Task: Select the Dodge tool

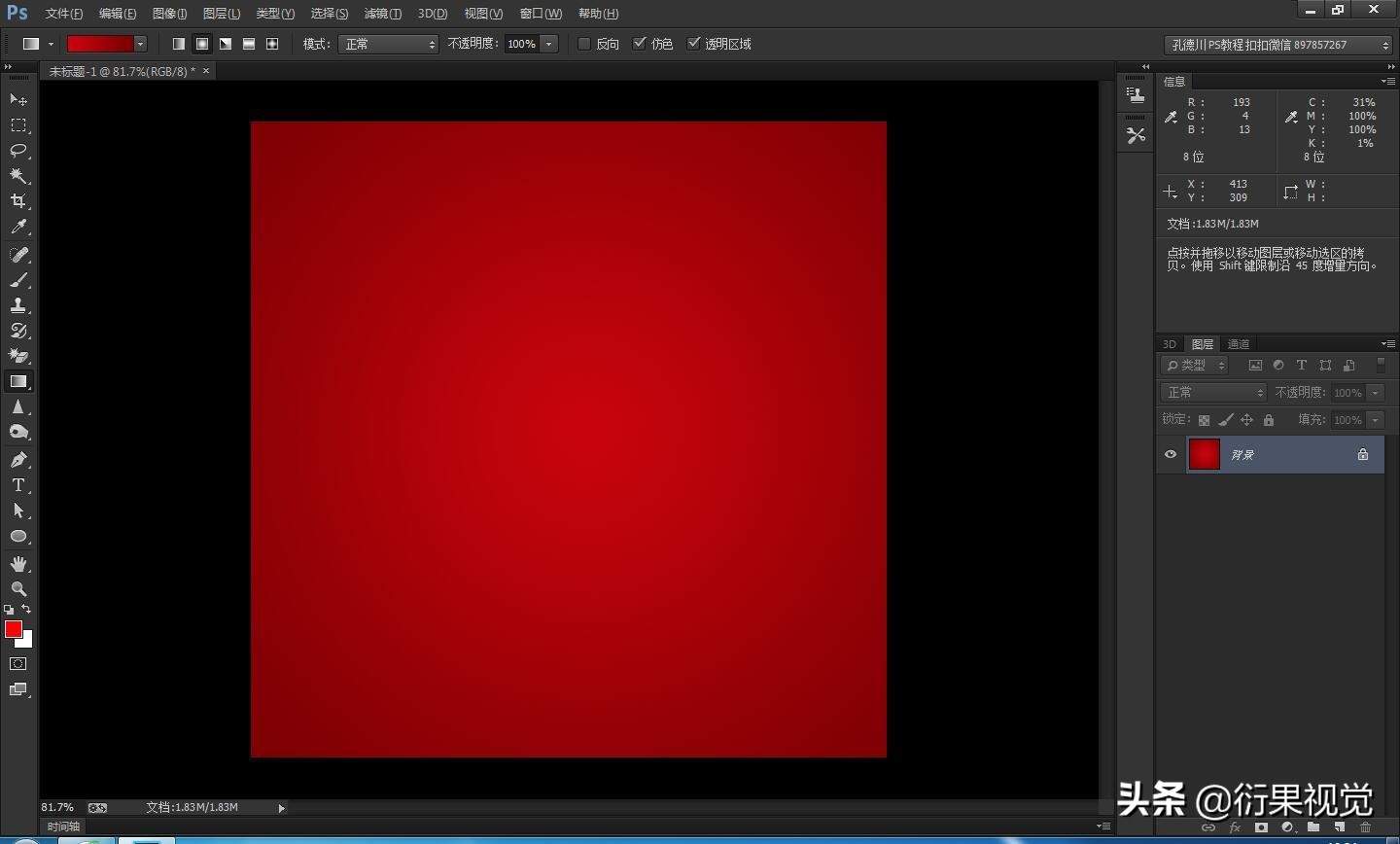Action: tap(18, 432)
